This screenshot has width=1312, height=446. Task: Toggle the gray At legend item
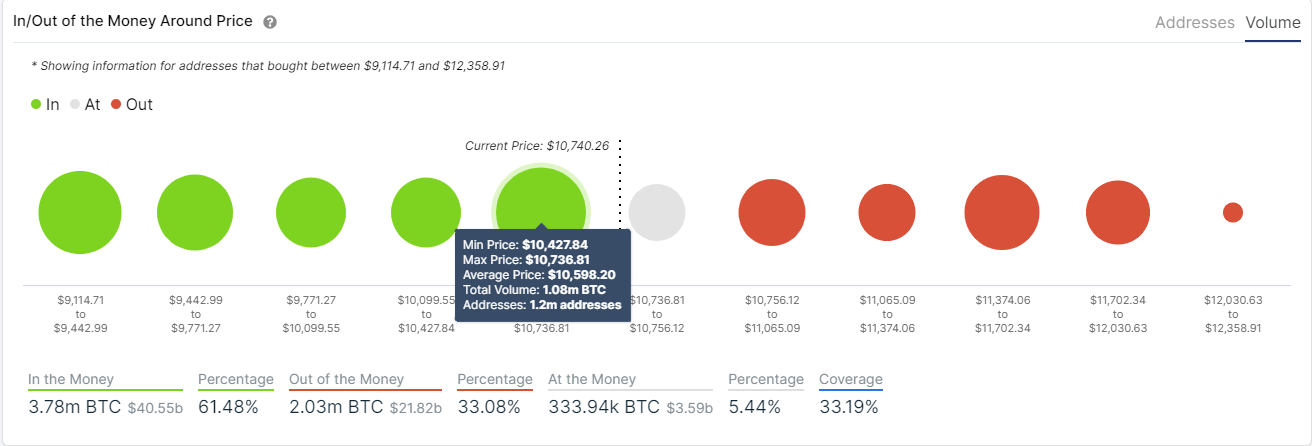click(x=85, y=104)
